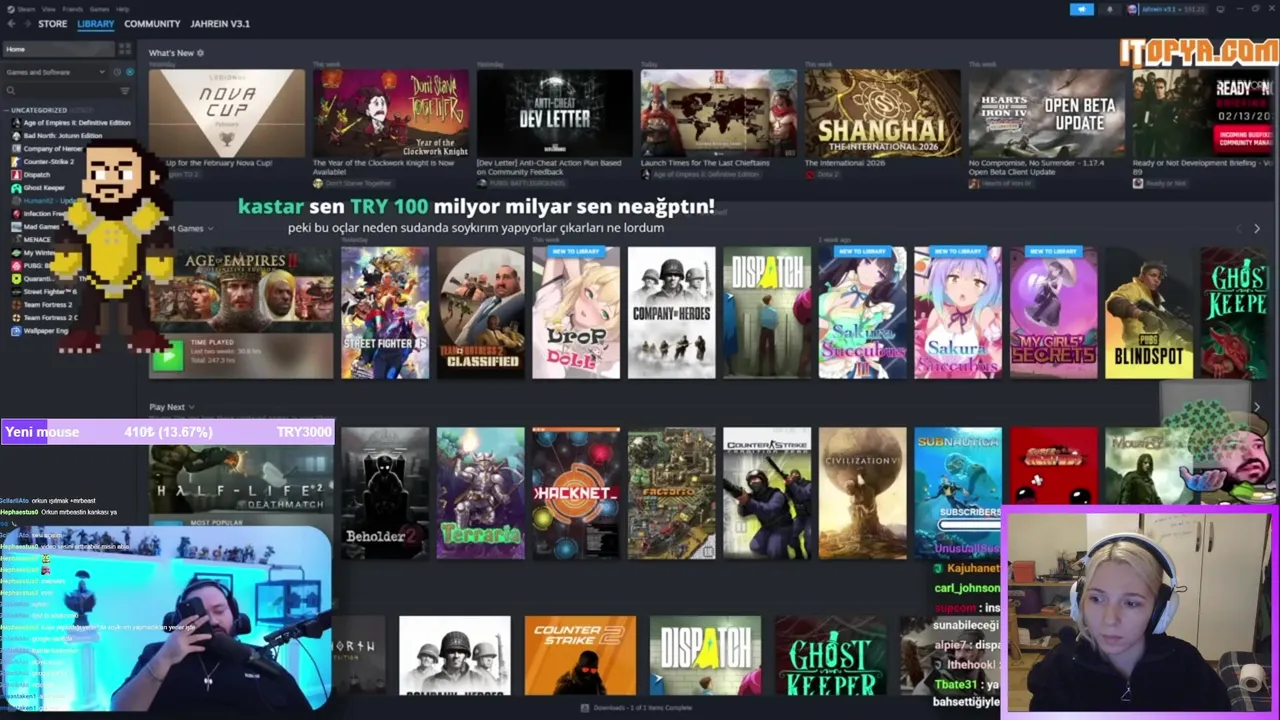Image resolution: width=1280 pixels, height=720 pixels.
Task: Open the notifications bell
Action: tap(1109, 9)
